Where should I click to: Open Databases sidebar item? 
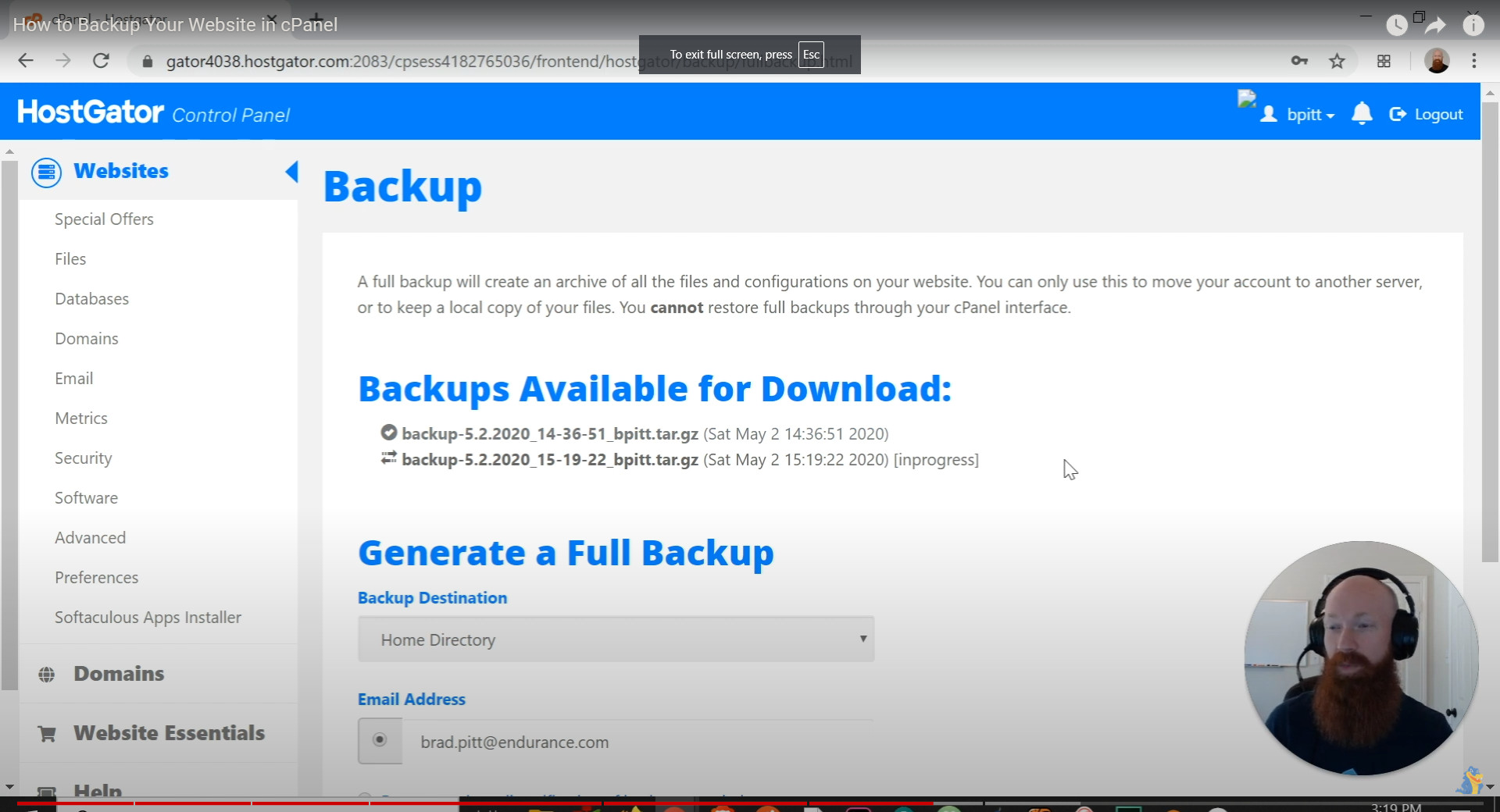coord(91,299)
